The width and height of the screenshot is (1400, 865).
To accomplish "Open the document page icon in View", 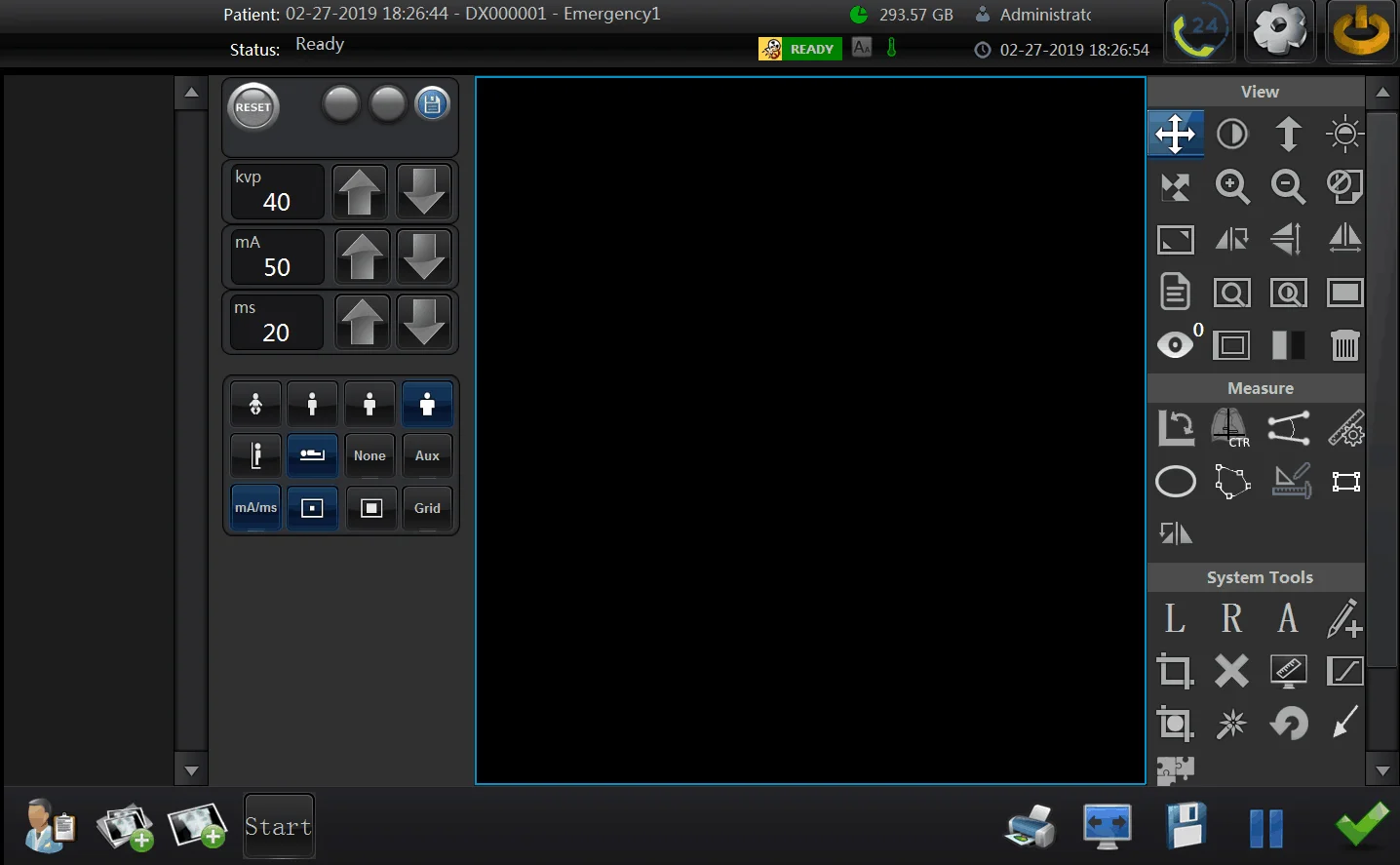I will pos(1176,292).
